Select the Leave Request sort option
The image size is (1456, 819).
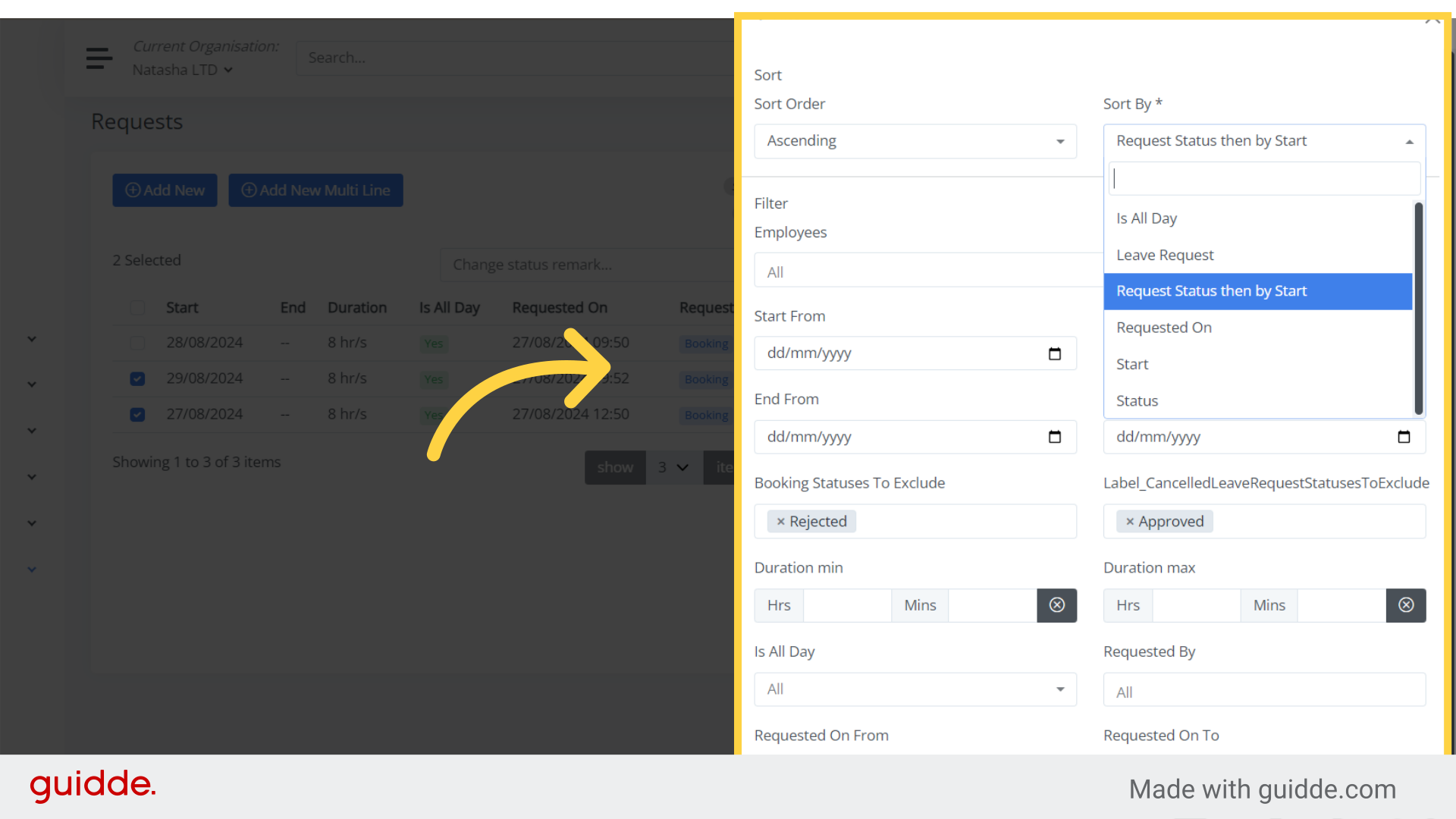click(1258, 255)
